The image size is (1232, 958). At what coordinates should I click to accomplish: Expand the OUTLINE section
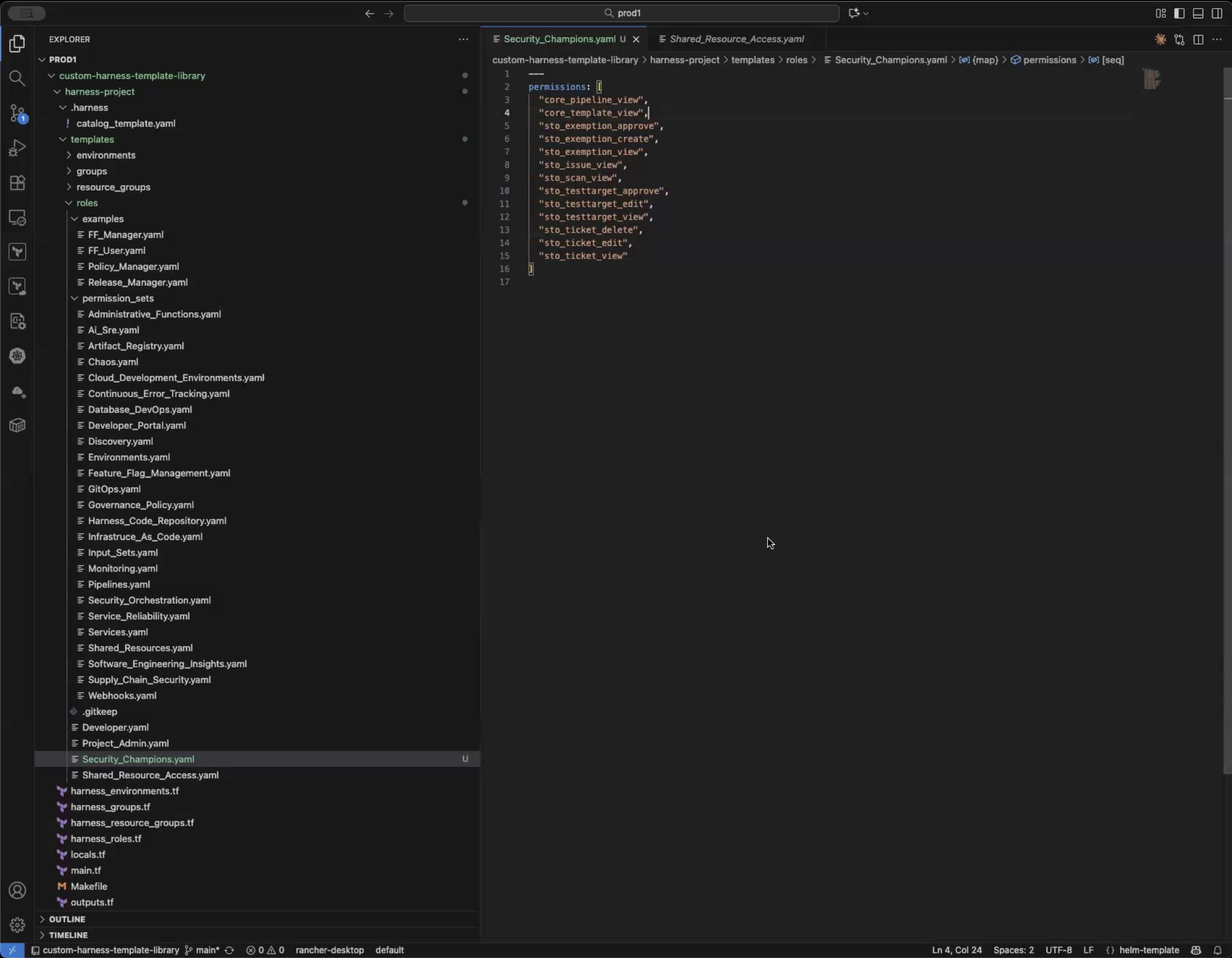66,919
